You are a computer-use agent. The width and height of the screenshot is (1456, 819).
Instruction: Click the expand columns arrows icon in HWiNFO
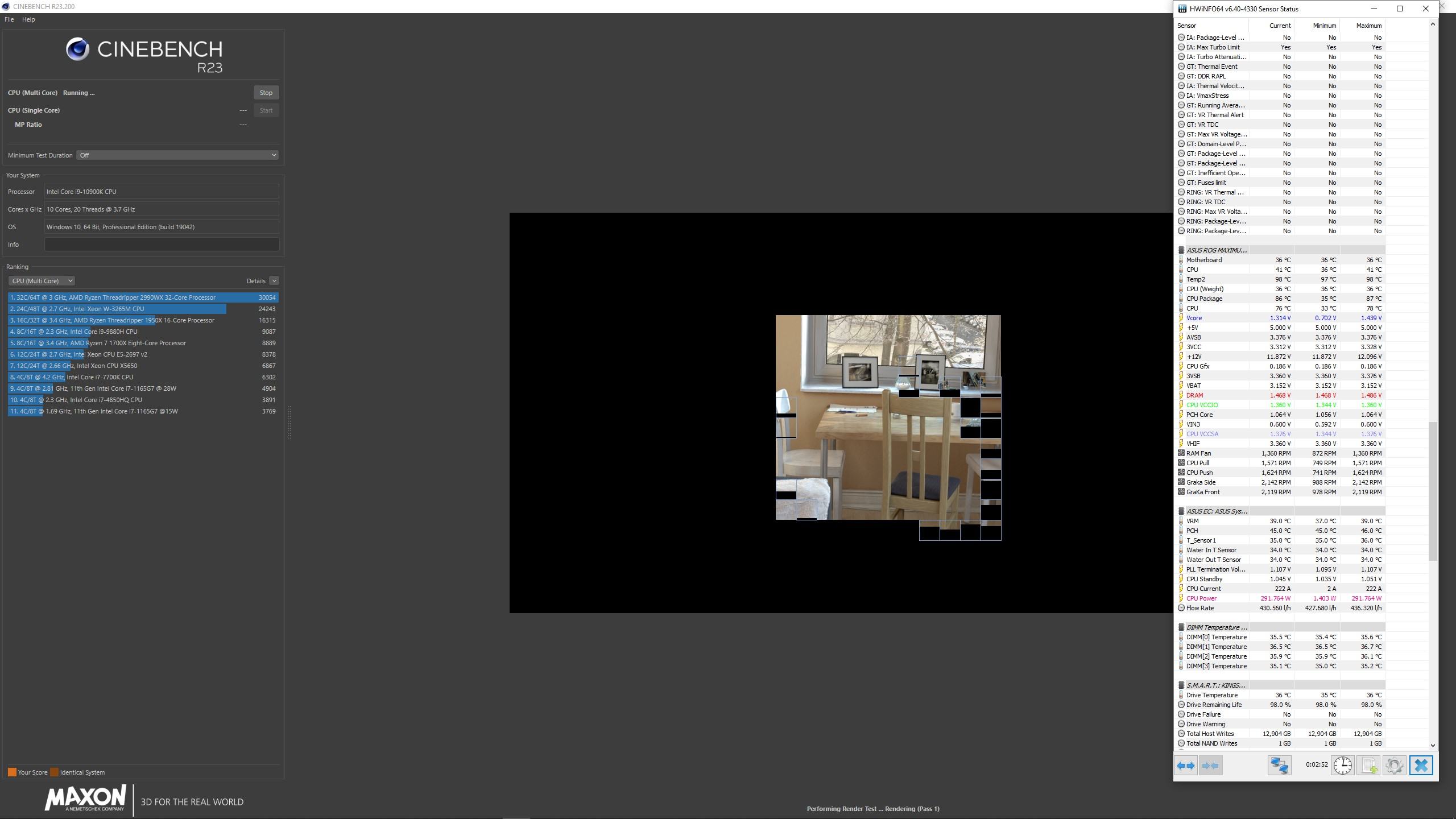click(1186, 766)
